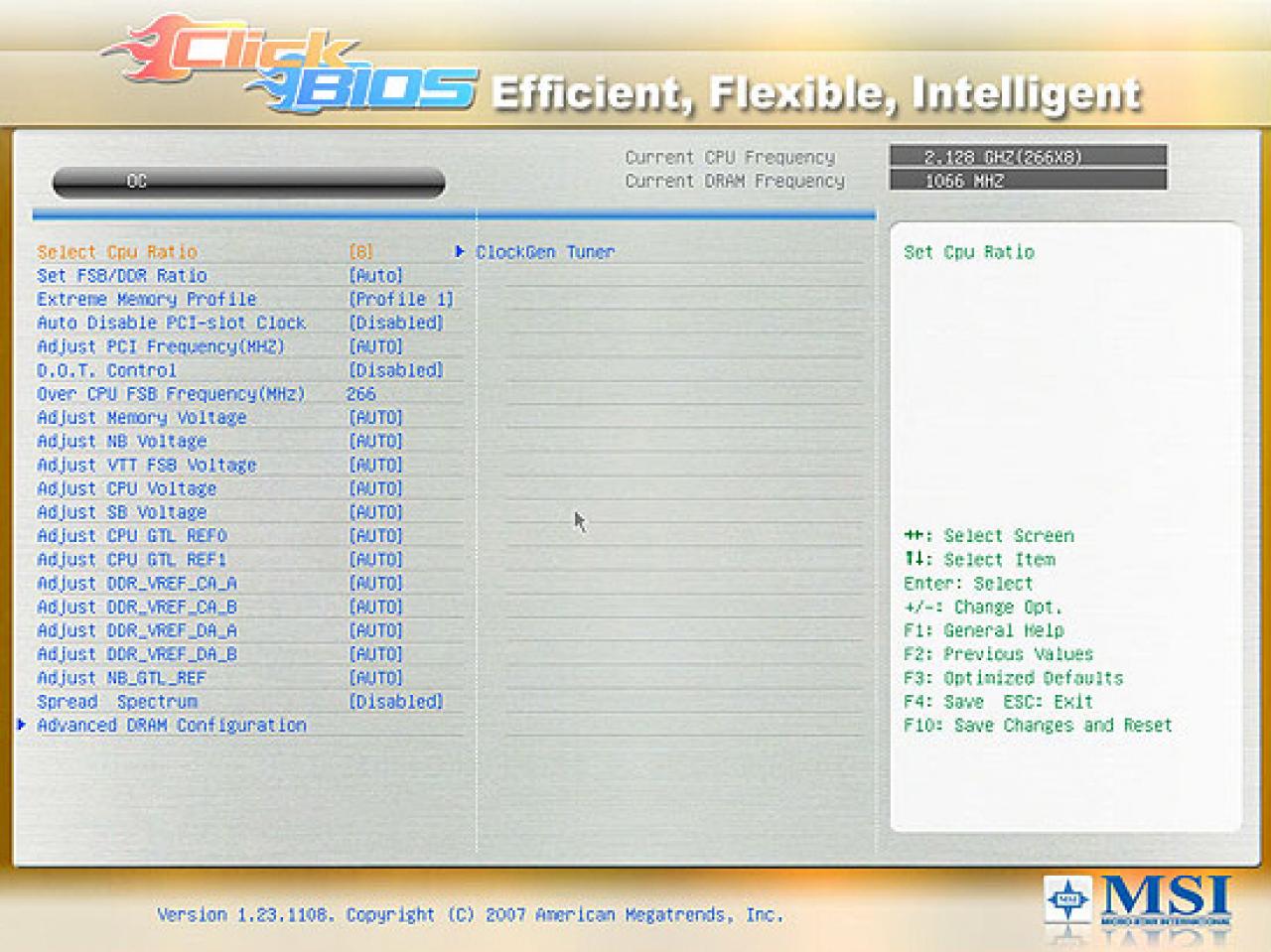
Task: Click Current DRAM Frequency 1066 MHZ bar
Action: point(1028,180)
